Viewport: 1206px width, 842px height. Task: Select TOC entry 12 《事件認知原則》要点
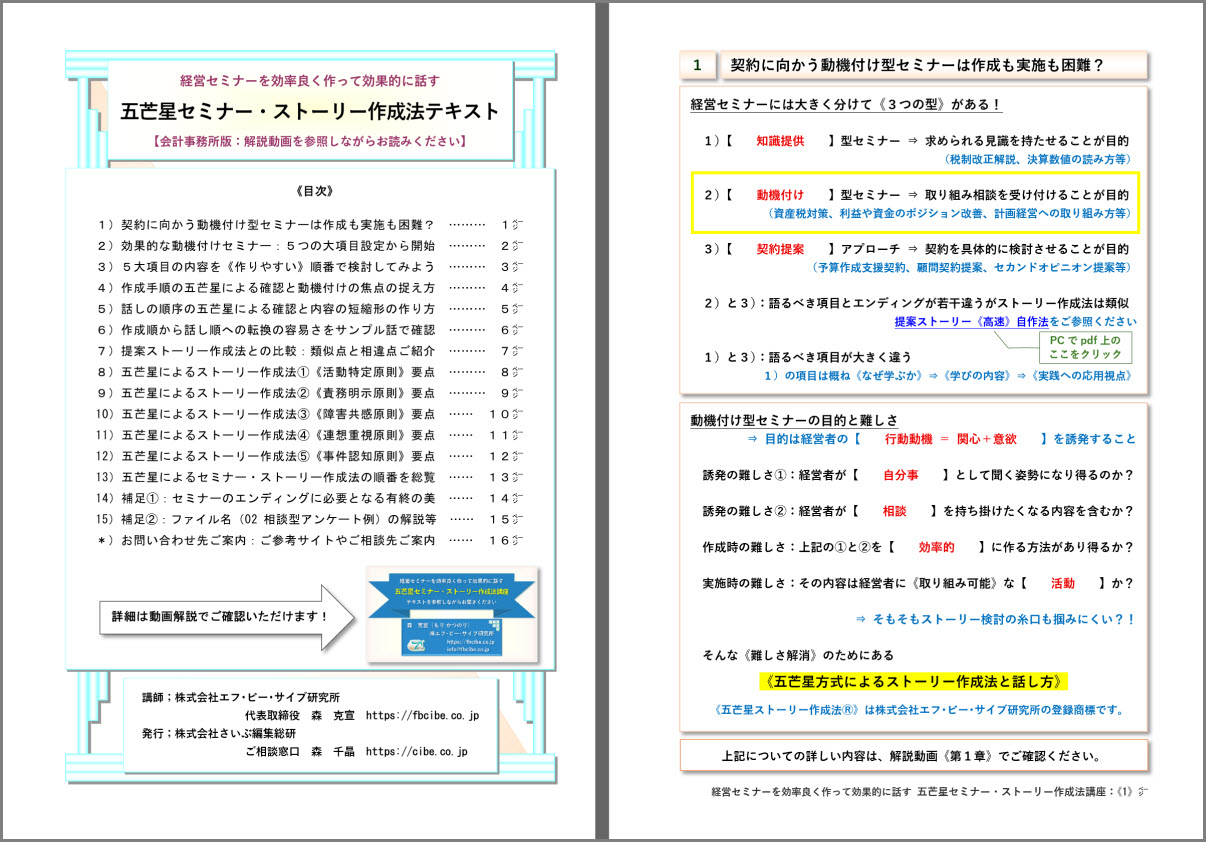coord(267,456)
